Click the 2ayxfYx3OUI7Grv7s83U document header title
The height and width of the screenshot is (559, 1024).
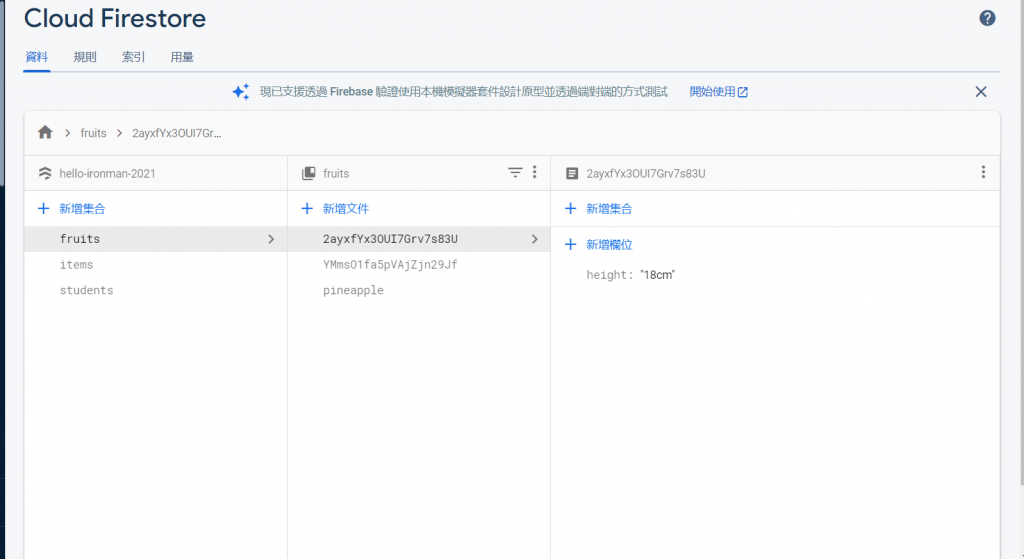(x=645, y=174)
